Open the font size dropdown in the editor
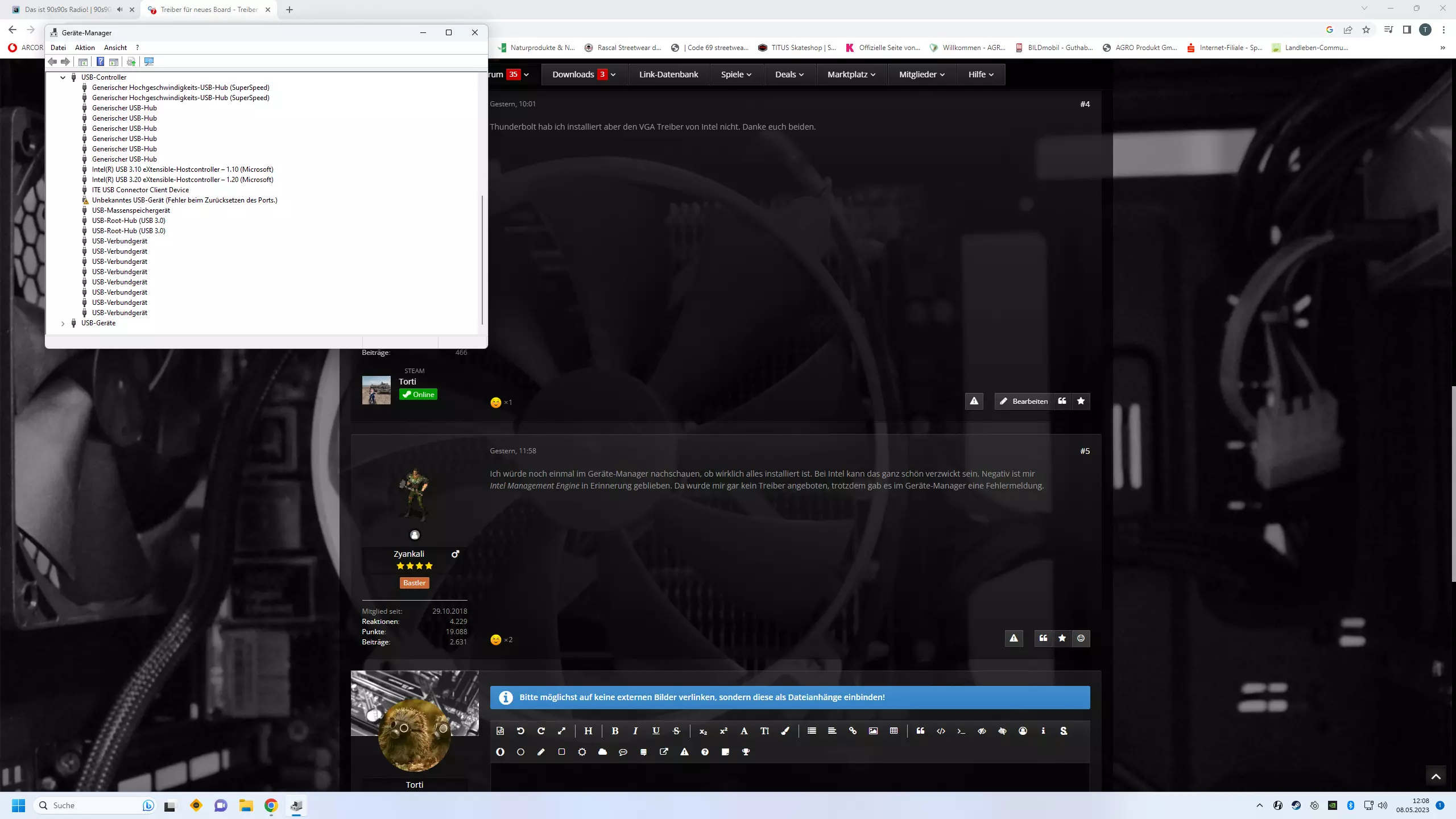Viewport: 1456px width, 819px height. (764, 731)
